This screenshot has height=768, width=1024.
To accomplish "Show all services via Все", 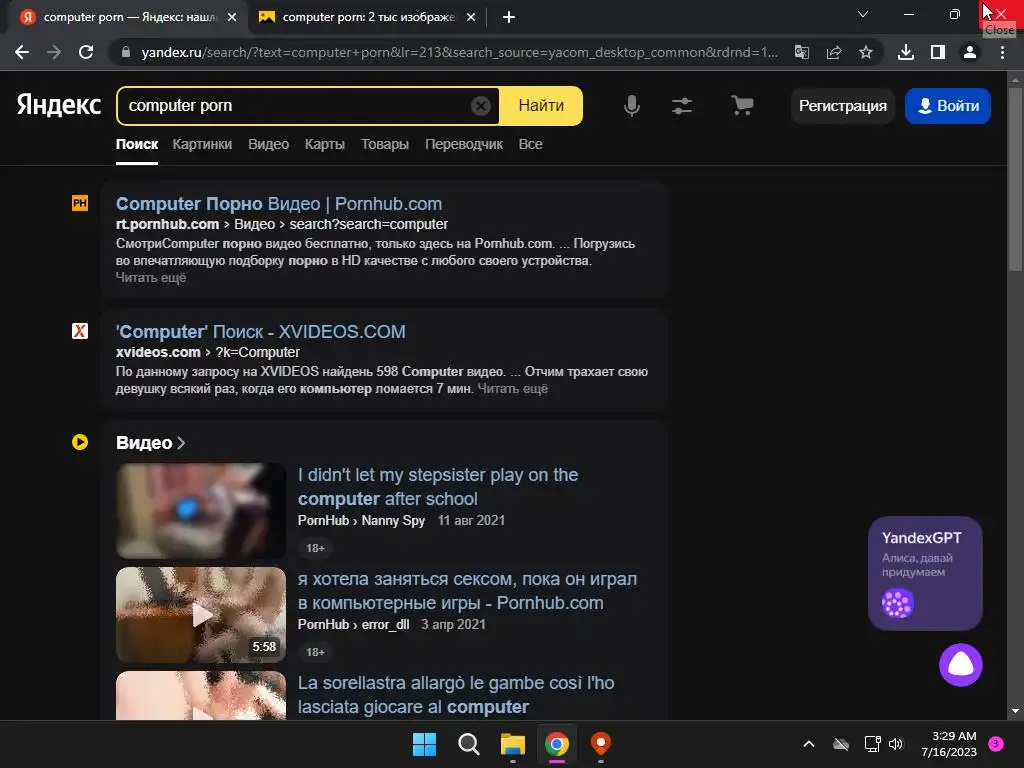I will [530, 144].
